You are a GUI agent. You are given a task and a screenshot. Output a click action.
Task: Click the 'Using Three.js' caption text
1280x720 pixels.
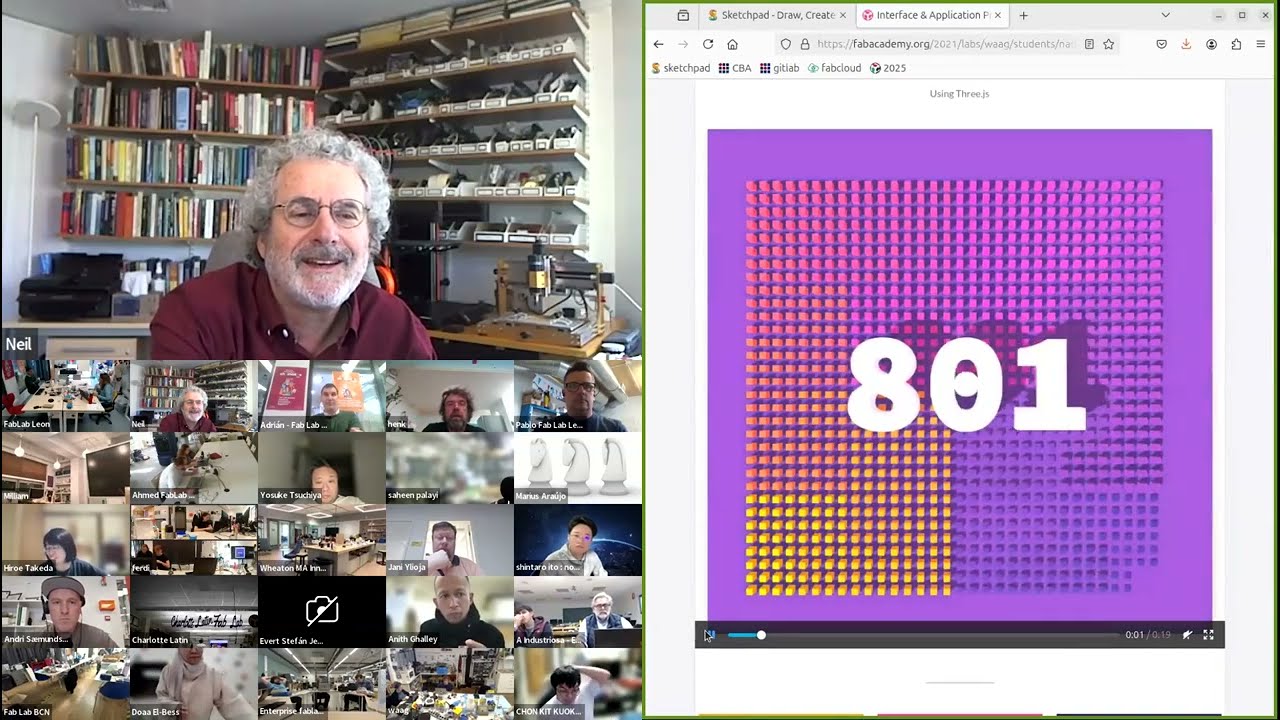click(959, 94)
